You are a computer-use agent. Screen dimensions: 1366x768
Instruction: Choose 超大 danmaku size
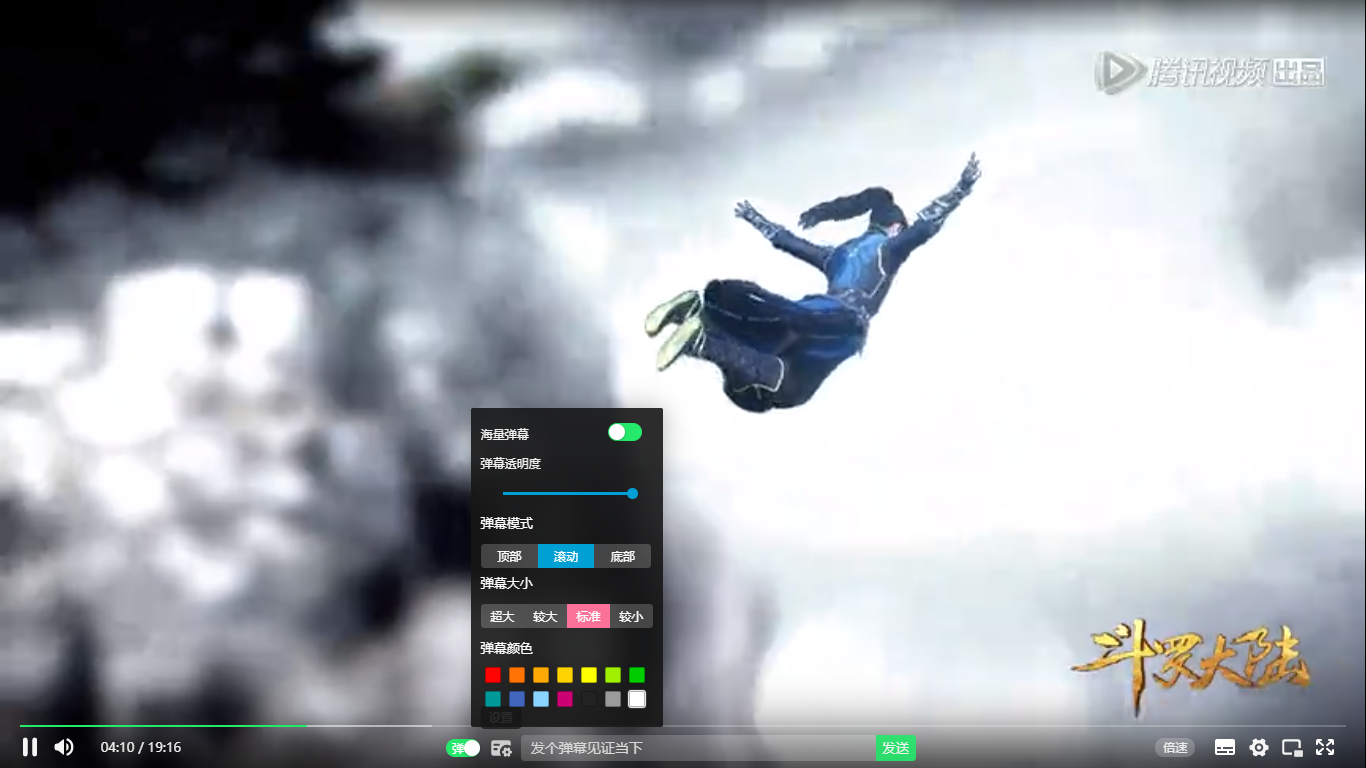(x=502, y=616)
